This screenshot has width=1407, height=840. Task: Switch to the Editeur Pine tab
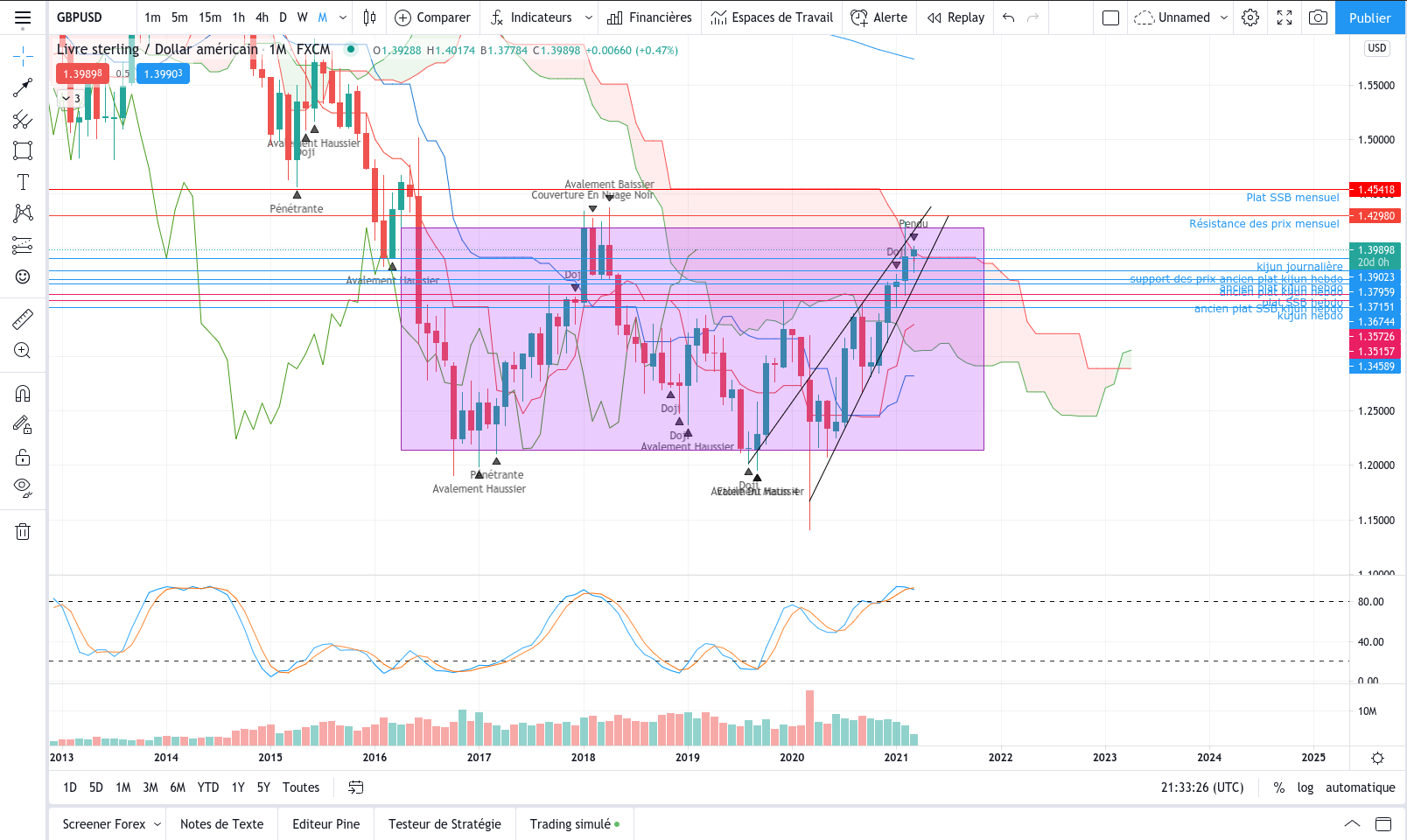pyautogui.click(x=326, y=824)
